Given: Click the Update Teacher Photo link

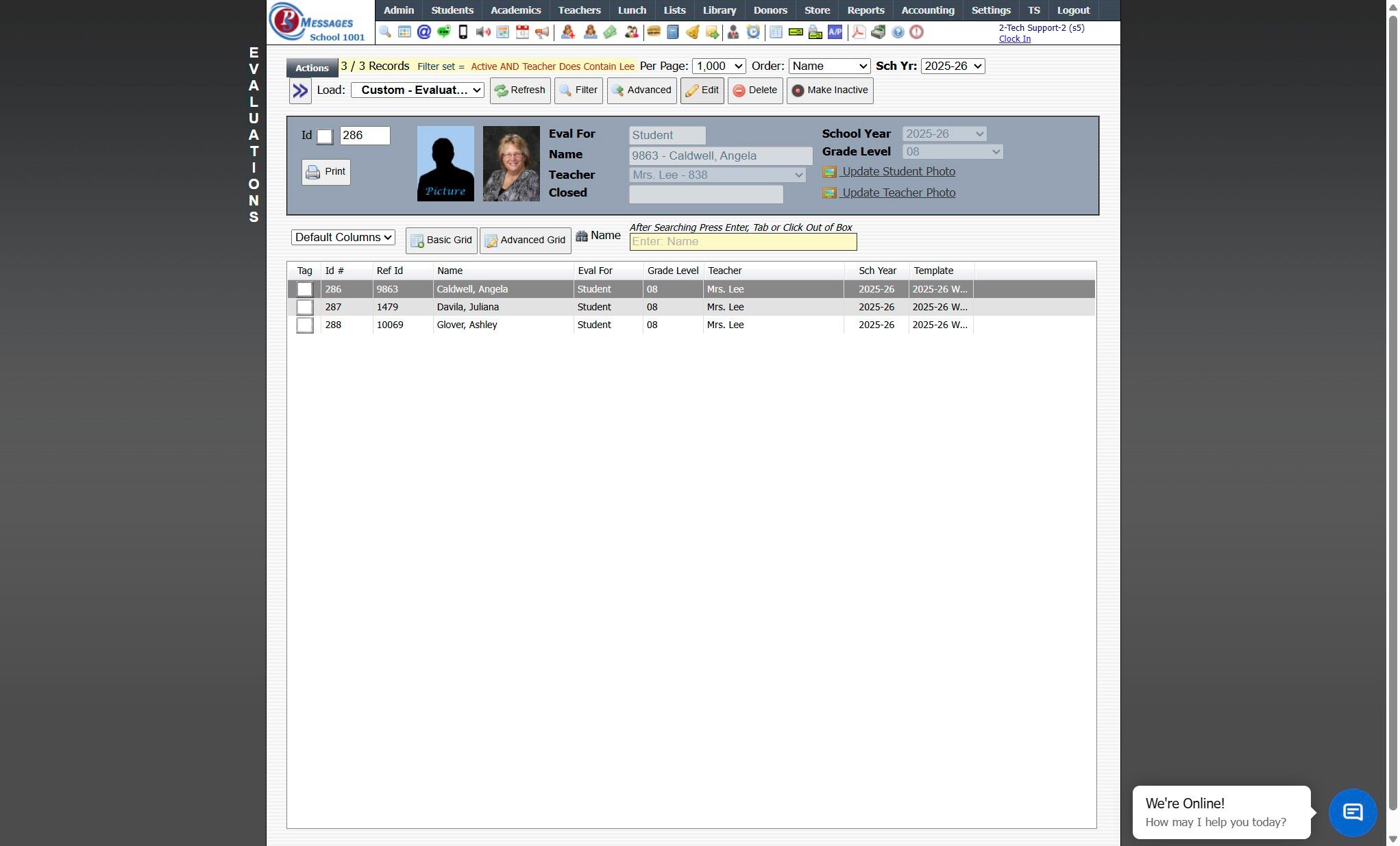Looking at the screenshot, I should (898, 193).
